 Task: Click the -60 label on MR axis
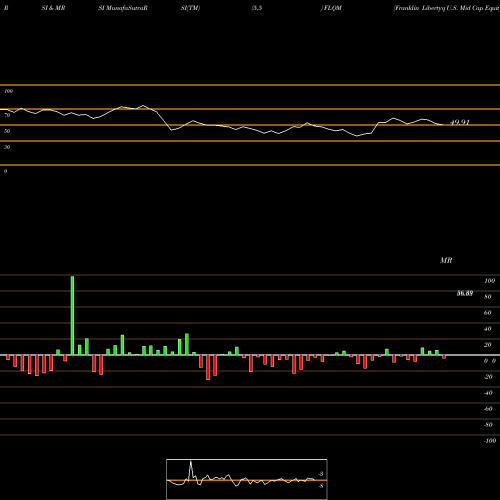(488, 409)
